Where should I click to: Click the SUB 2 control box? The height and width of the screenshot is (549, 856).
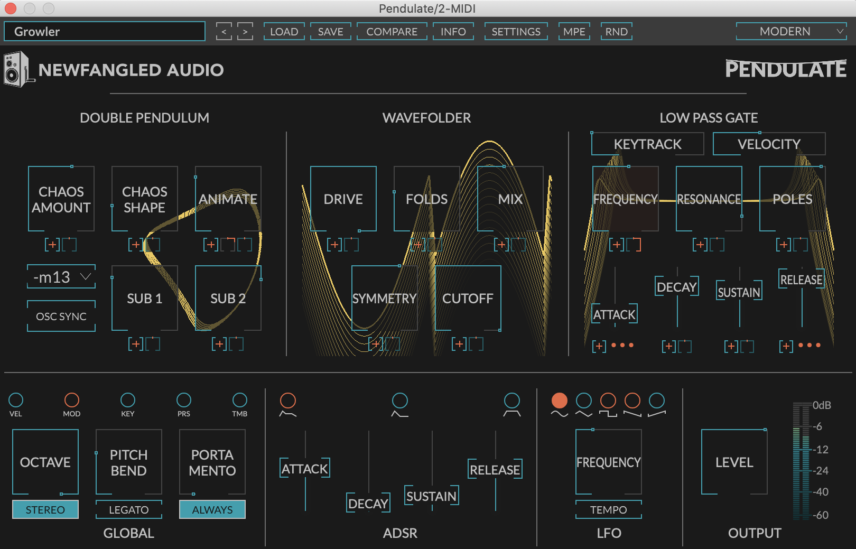pos(228,298)
